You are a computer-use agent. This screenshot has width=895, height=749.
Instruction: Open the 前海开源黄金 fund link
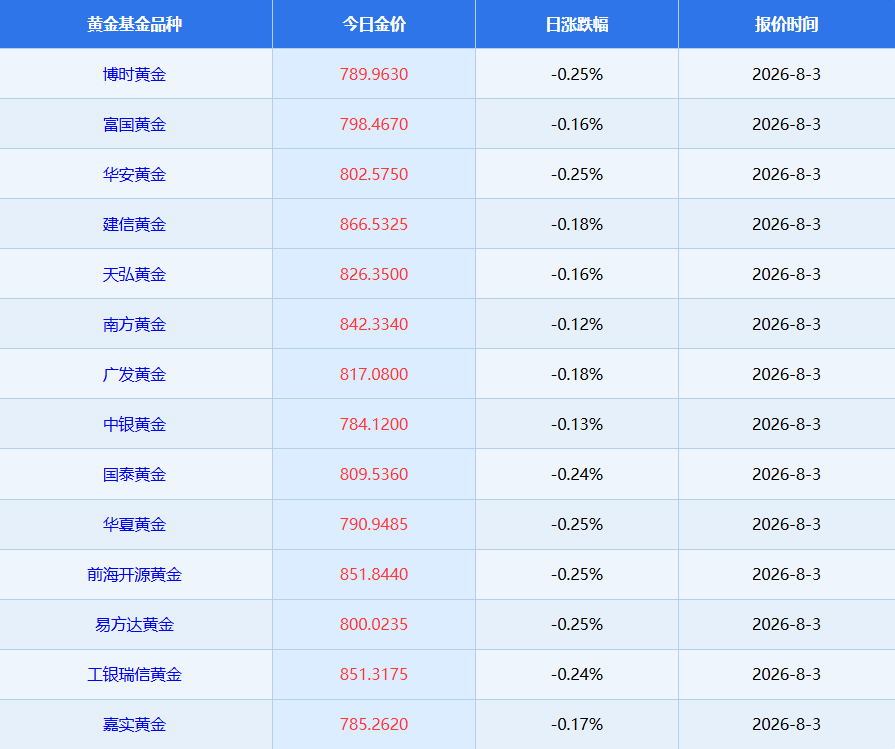coord(134,574)
